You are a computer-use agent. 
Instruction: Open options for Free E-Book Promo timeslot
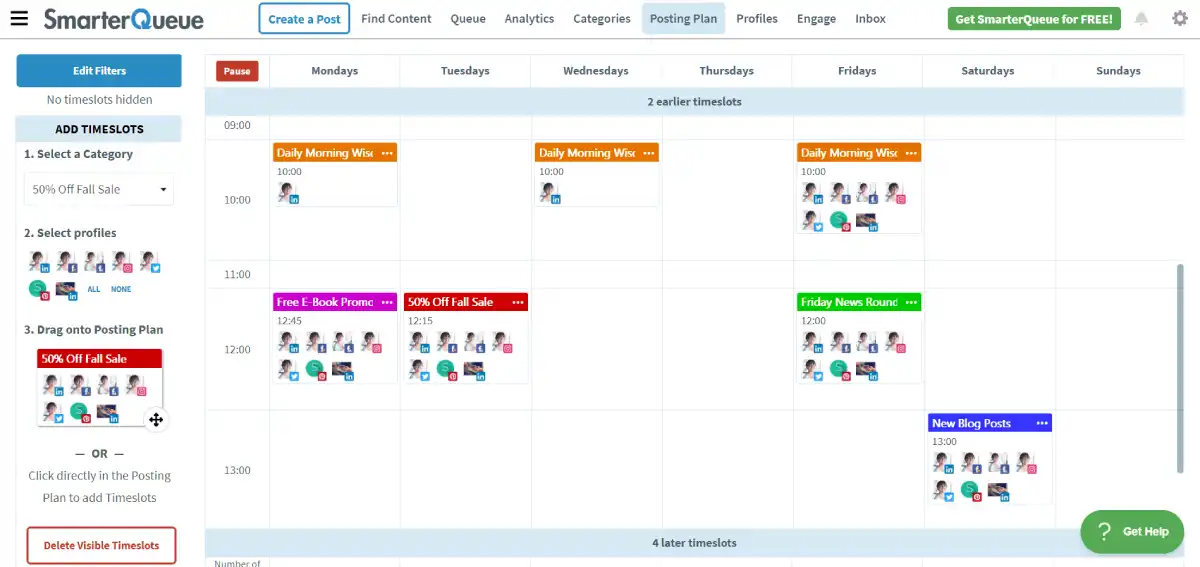386,302
